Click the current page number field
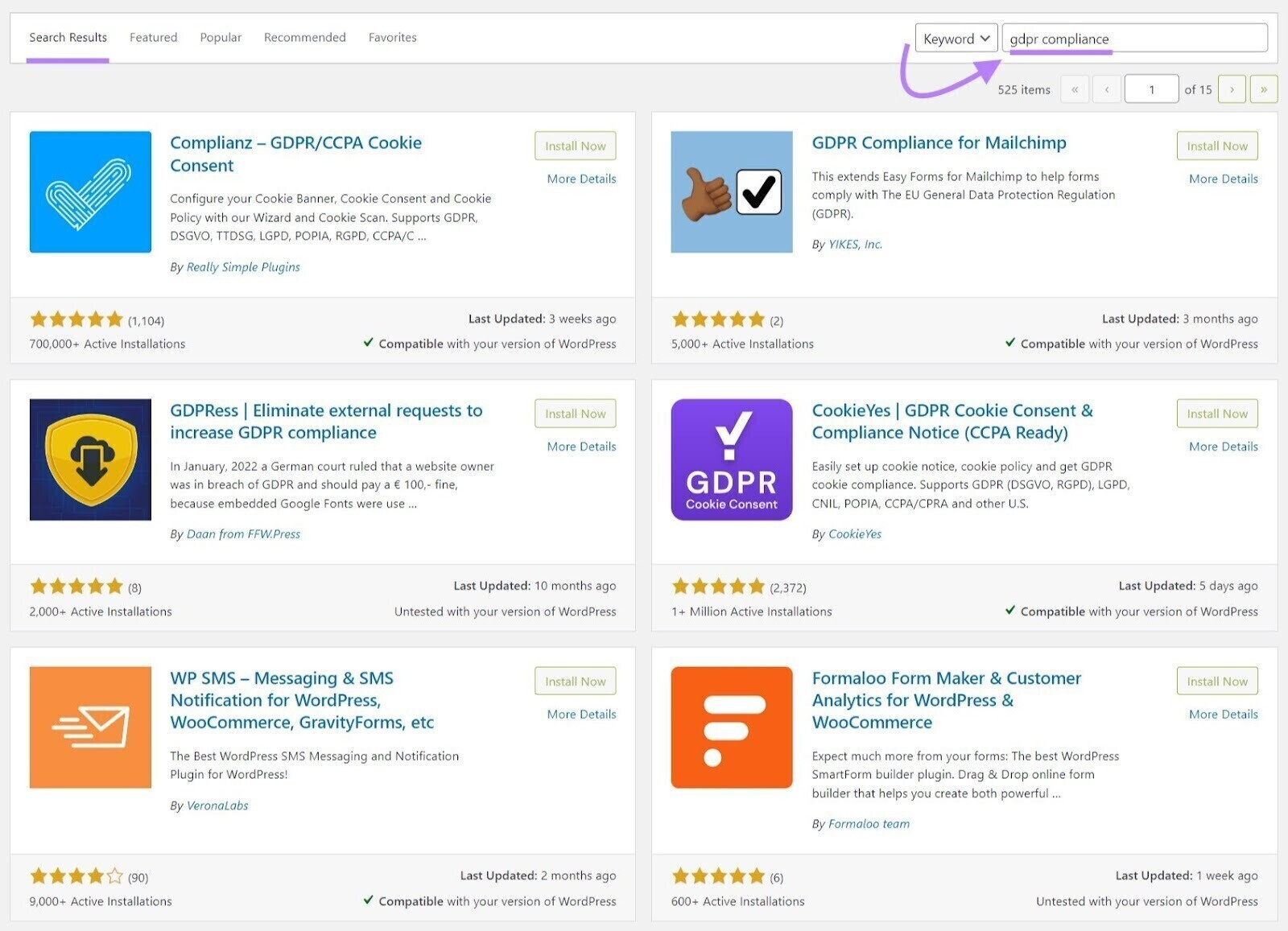The width and height of the screenshot is (1288, 931). (x=1151, y=89)
